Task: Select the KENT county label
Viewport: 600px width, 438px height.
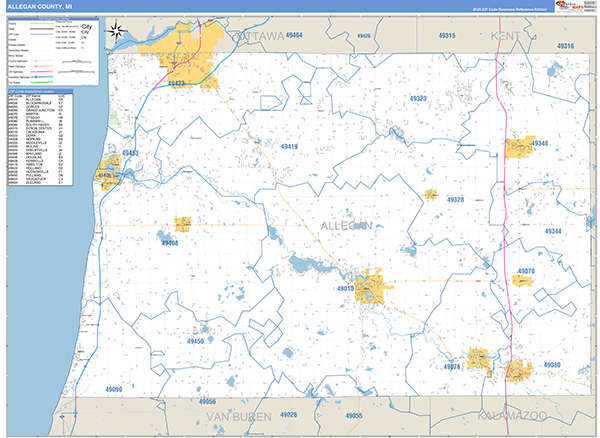Action: pos(508,35)
